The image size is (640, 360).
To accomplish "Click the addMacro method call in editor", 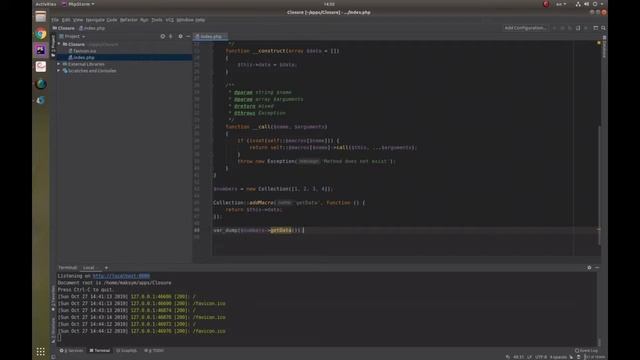I will click(261, 203).
